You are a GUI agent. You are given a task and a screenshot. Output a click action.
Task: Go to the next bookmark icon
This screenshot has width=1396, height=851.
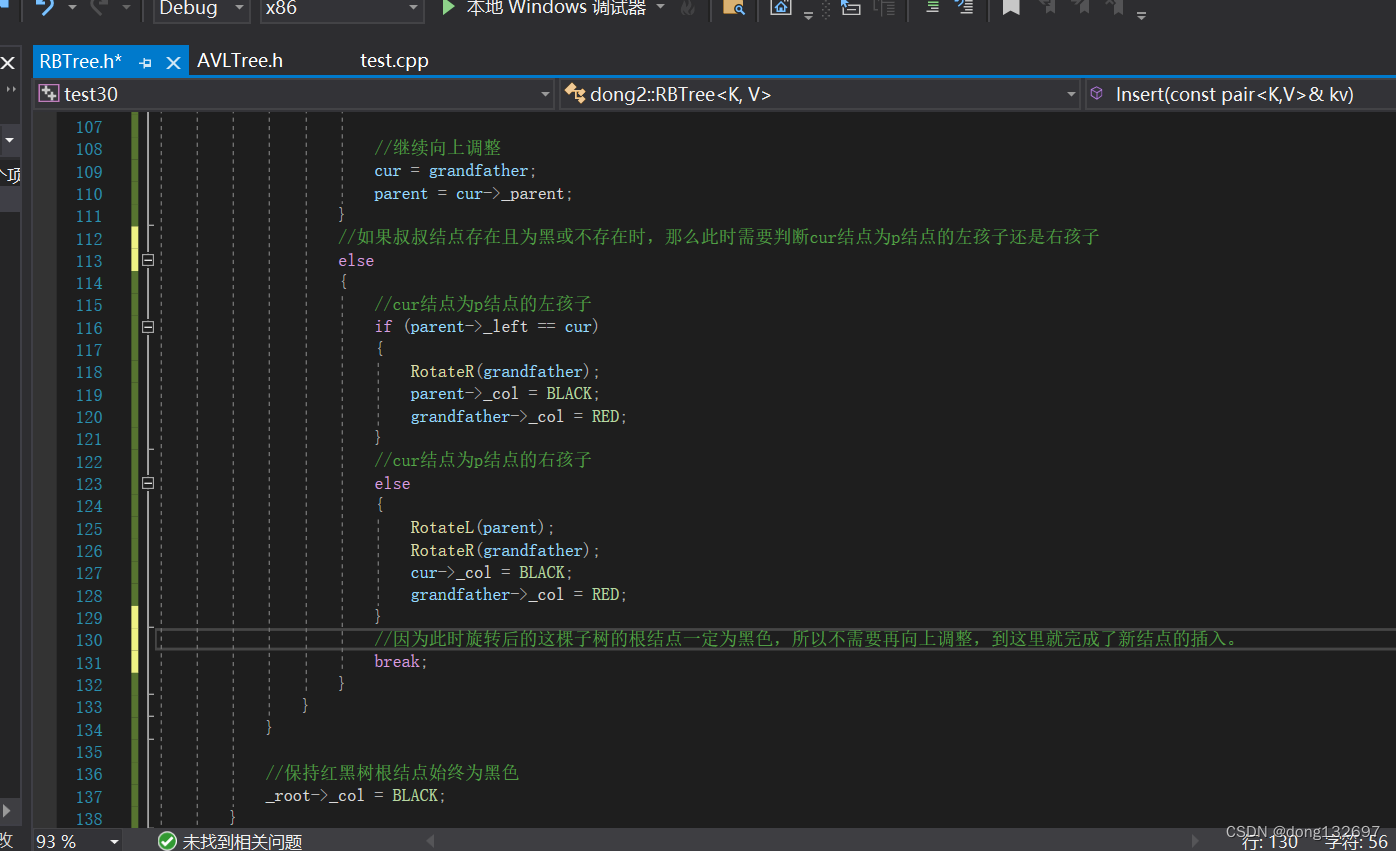tap(1081, 8)
